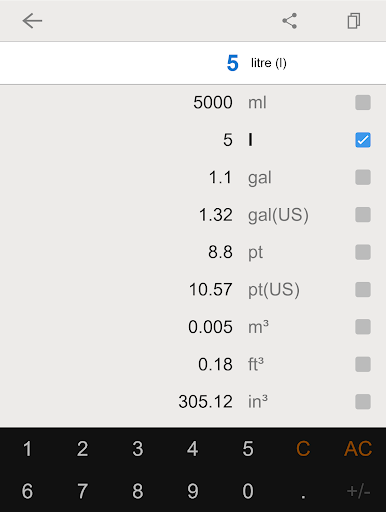Tick the in³ checkbox
Image resolution: width=386 pixels, height=512 pixels.
[363, 402]
